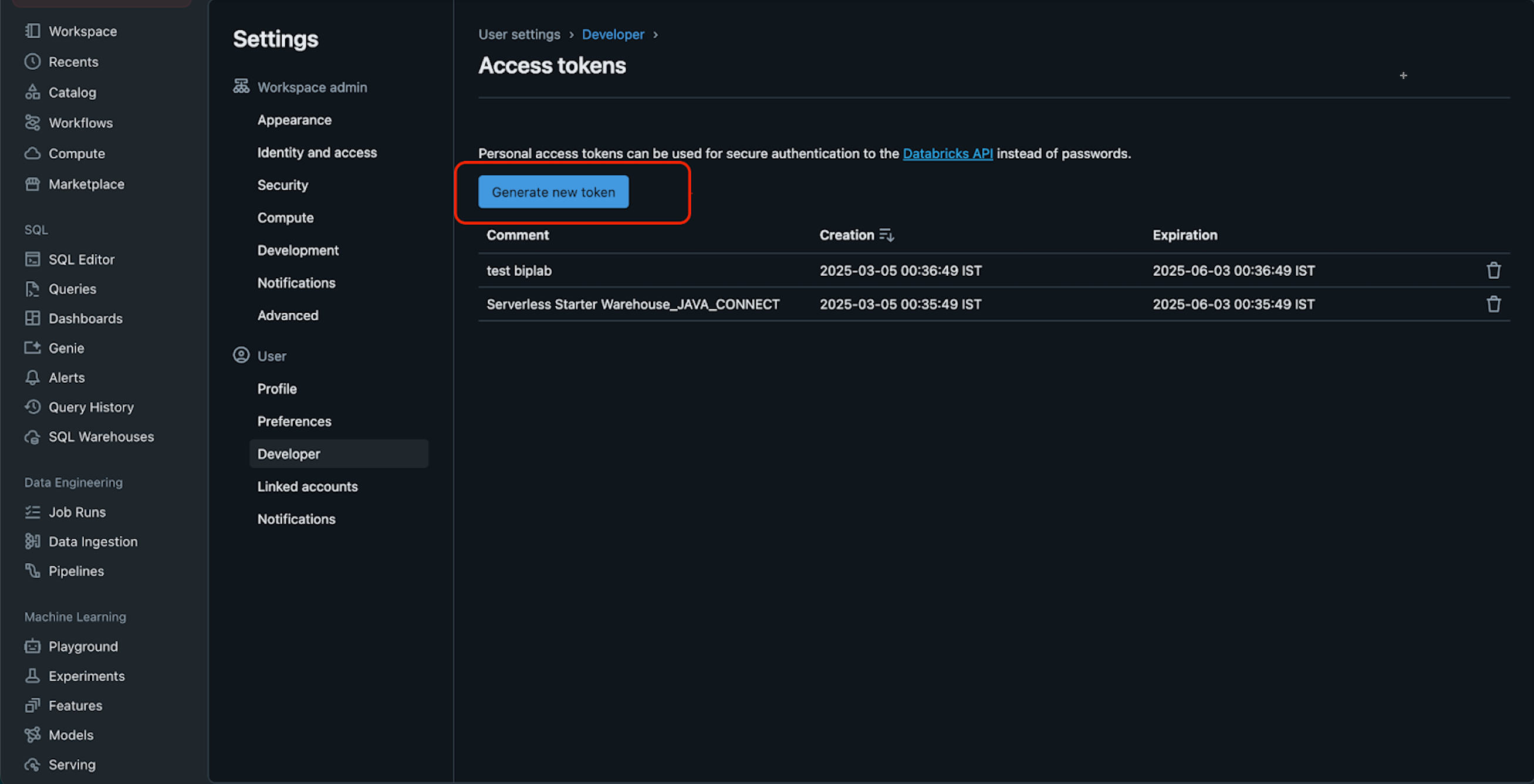Follow the Databricks API link
This screenshot has width=1534, height=784.
947,154
